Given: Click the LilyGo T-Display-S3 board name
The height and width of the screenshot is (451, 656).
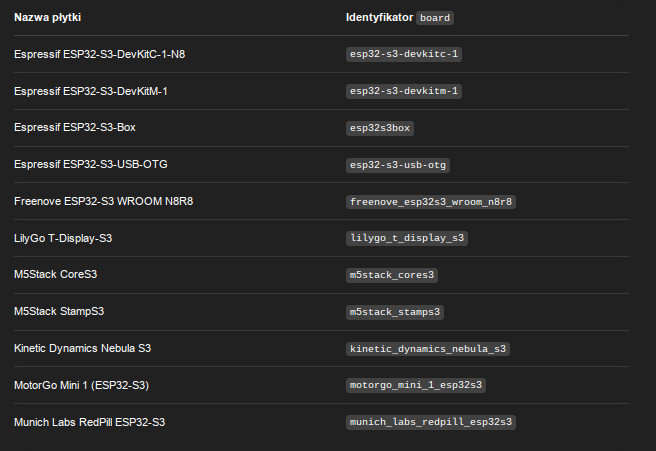Looking at the screenshot, I should 63,238.
